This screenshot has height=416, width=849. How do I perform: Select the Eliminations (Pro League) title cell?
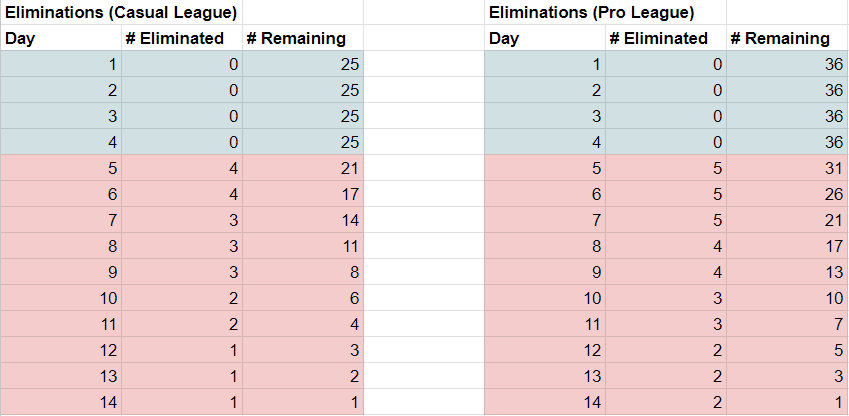(605, 12)
